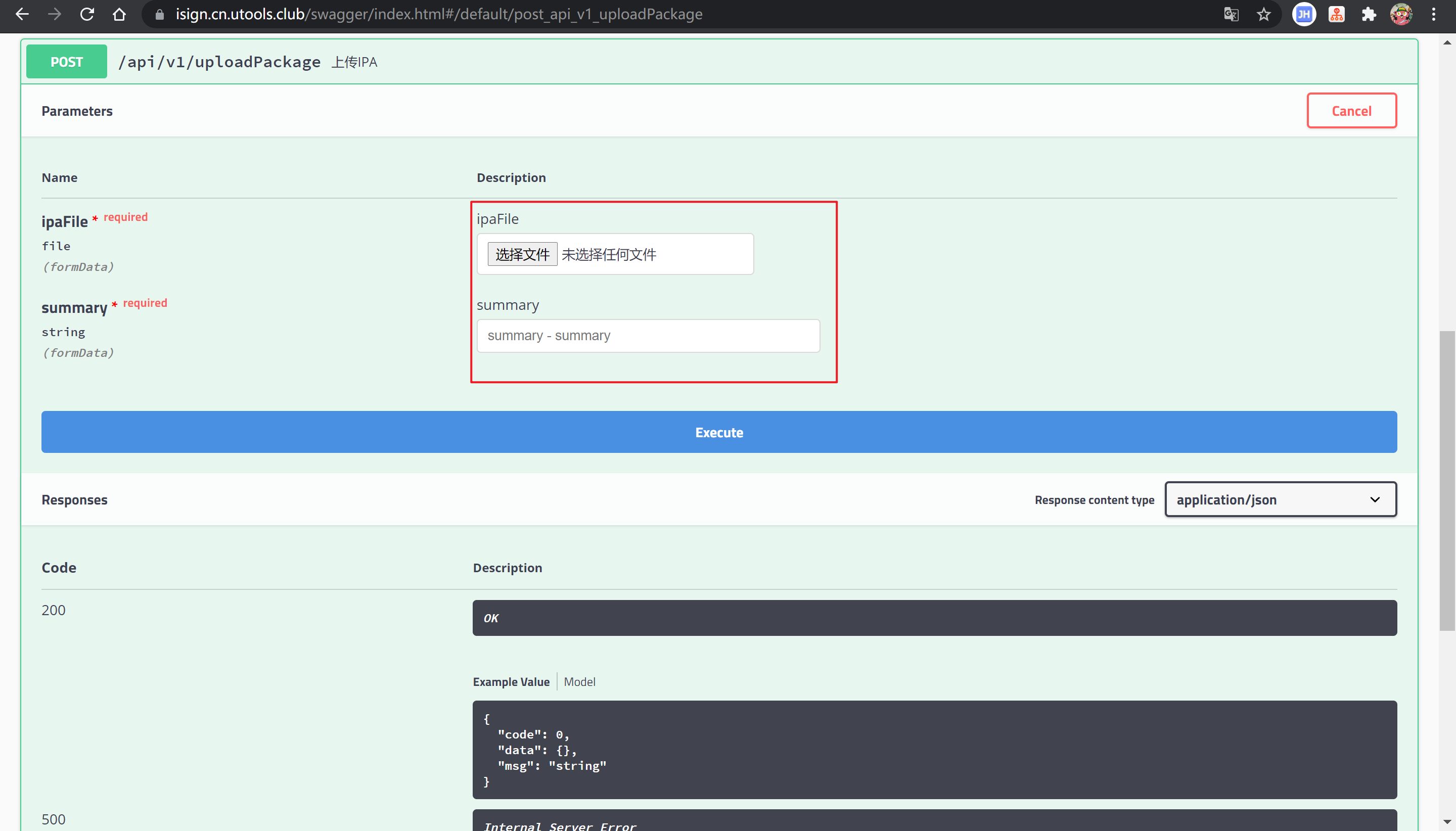
Task: Click the vertical scrollbar thumb
Action: click(1447, 481)
